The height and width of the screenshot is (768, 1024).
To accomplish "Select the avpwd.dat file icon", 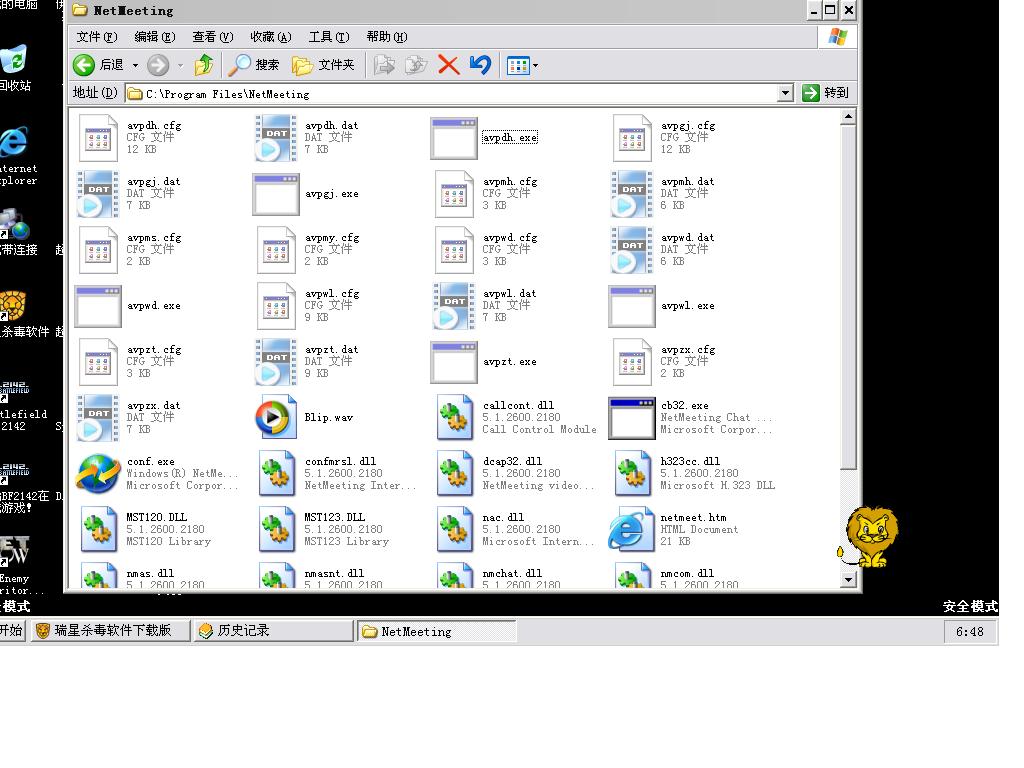I will pyautogui.click(x=632, y=249).
